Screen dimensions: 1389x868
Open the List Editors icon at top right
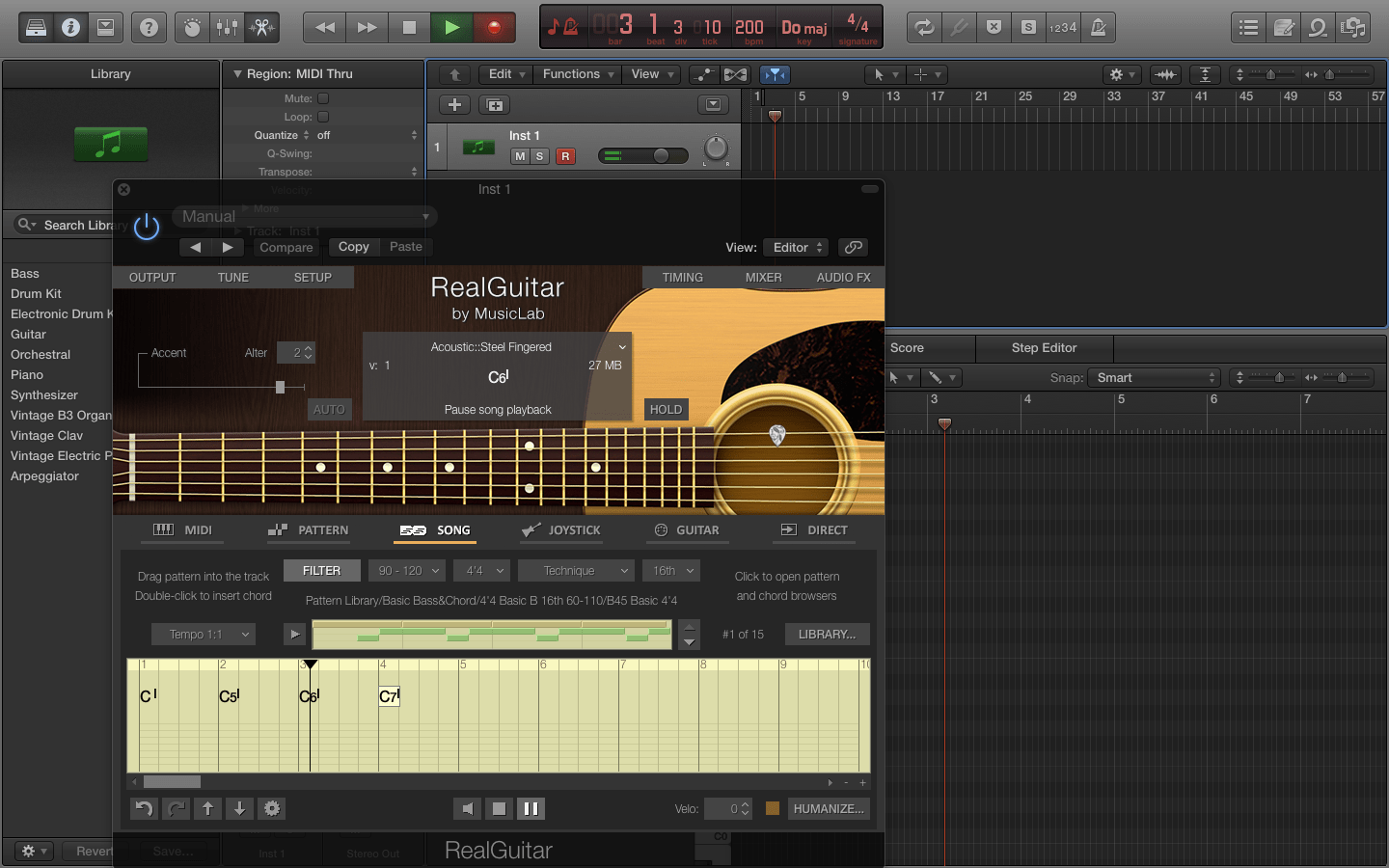pyautogui.click(x=1247, y=27)
